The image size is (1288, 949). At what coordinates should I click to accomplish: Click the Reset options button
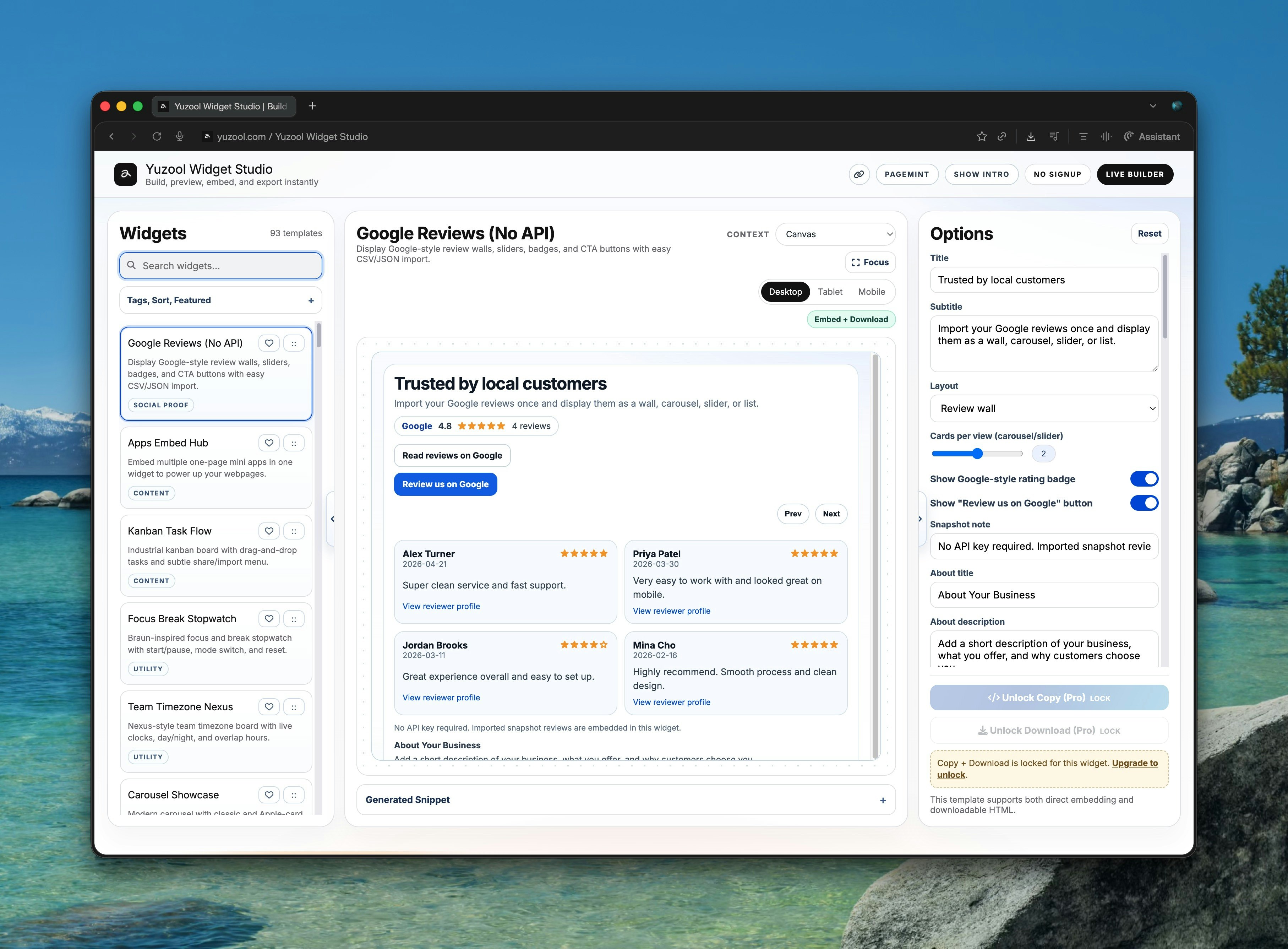pos(1149,234)
